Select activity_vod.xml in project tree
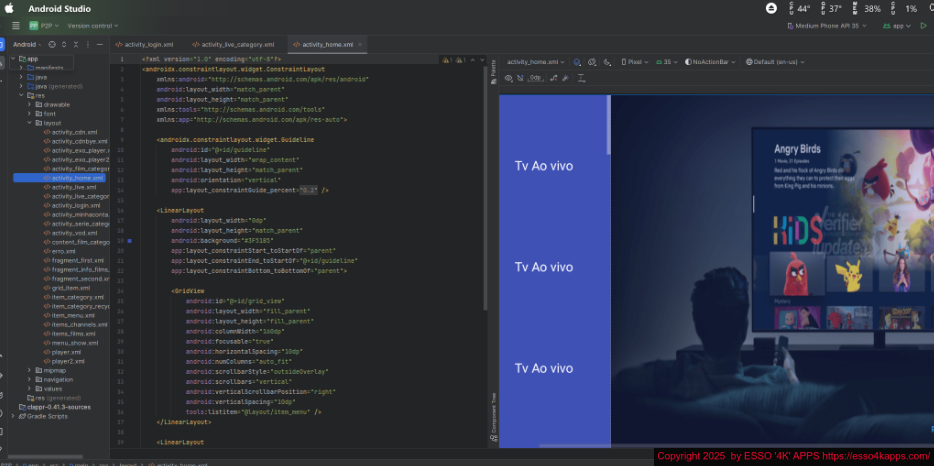Screen dimensions: 934x466 pos(70,233)
